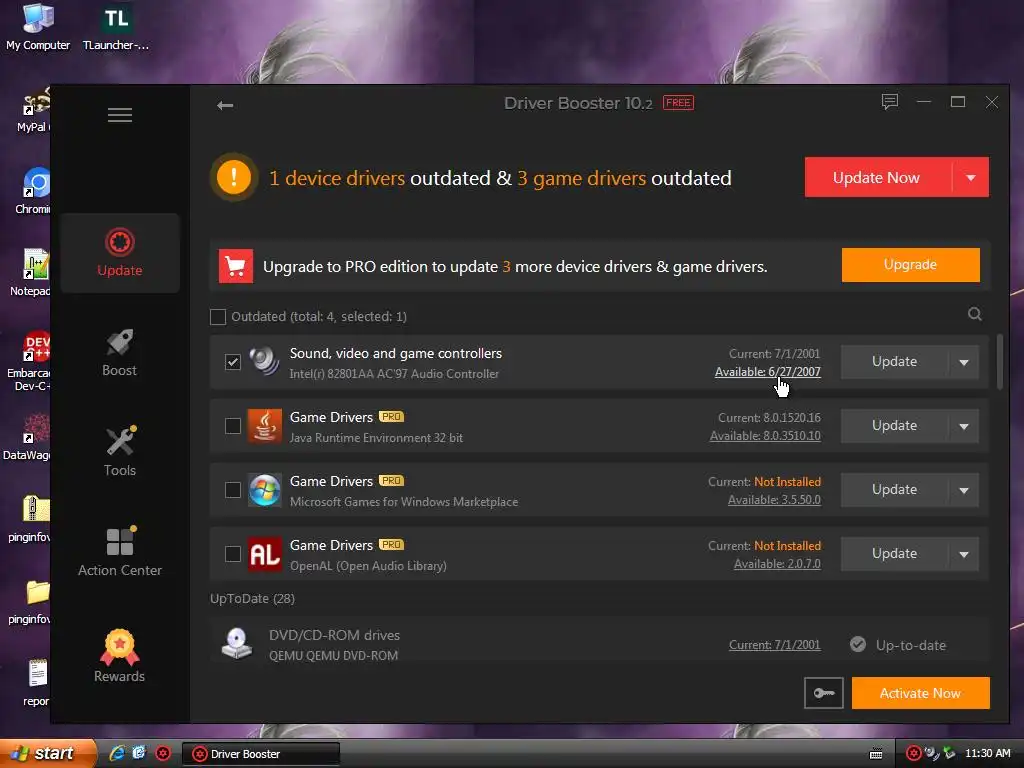Expand Update dropdown for Intel AC'97 Audio

tap(964, 362)
